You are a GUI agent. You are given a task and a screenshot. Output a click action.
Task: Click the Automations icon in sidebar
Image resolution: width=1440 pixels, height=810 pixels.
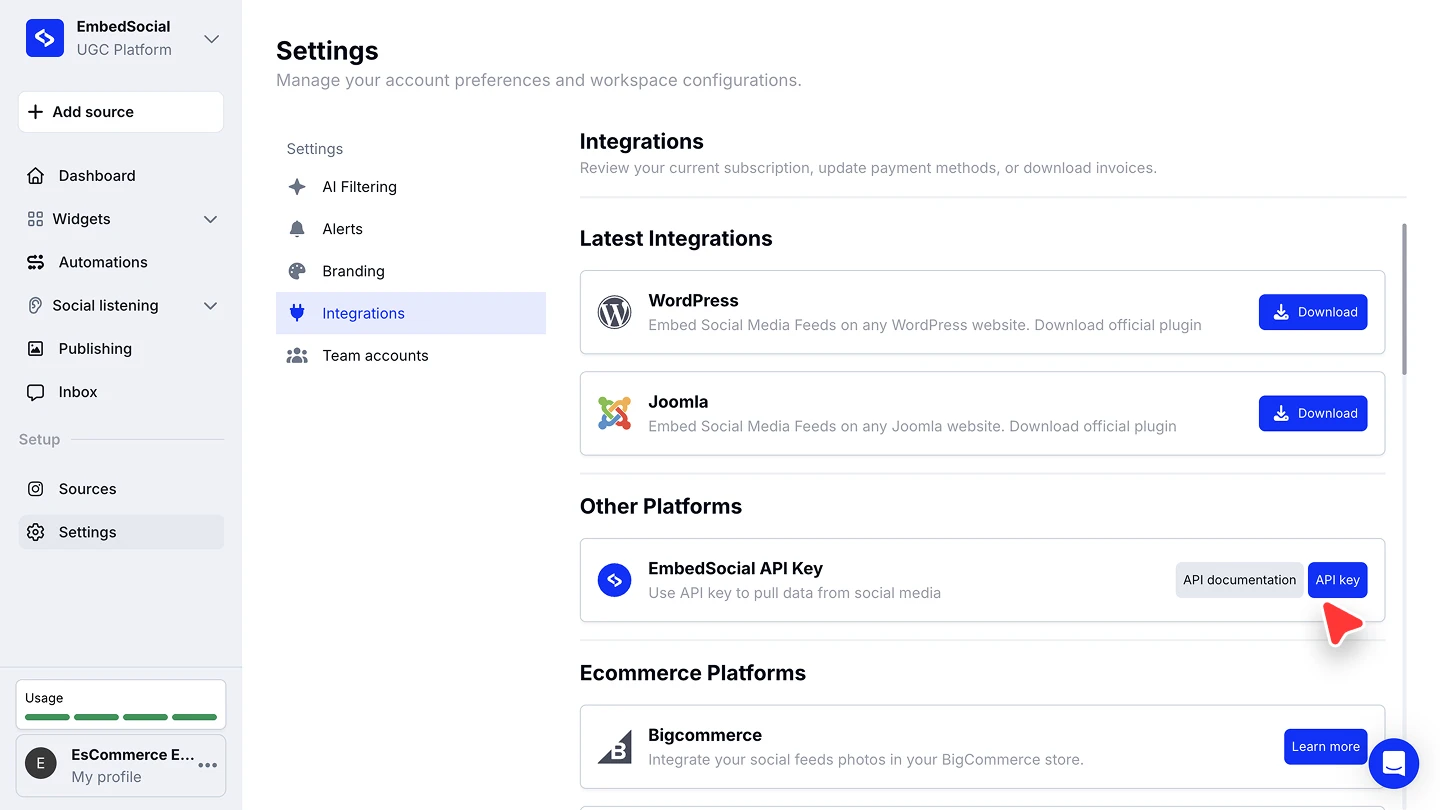click(36, 262)
